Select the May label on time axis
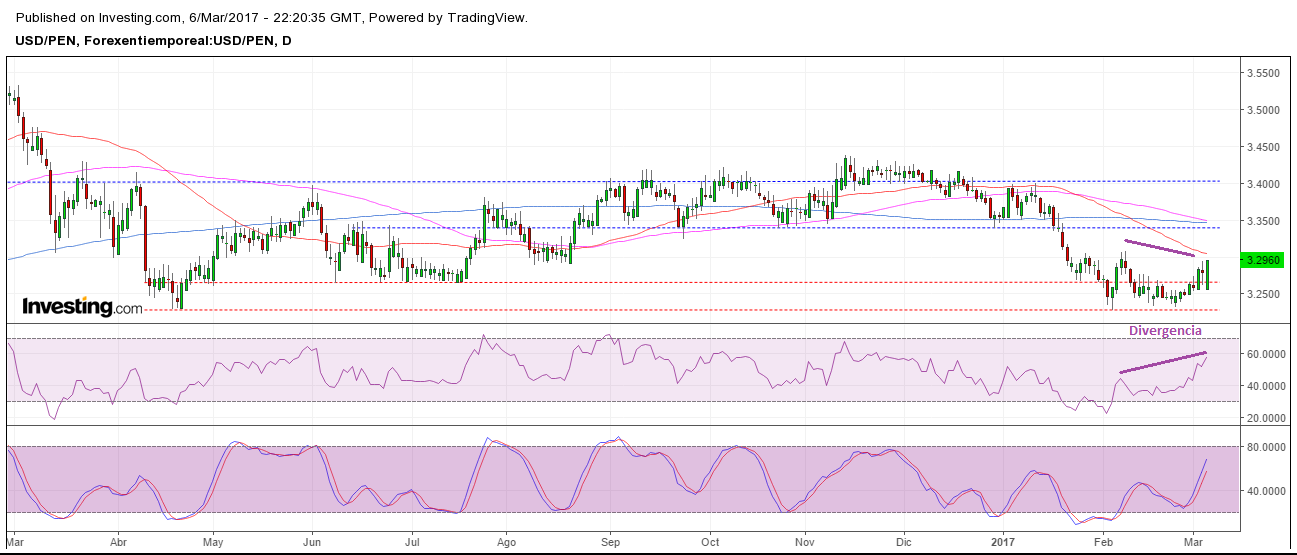 coord(214,542)
